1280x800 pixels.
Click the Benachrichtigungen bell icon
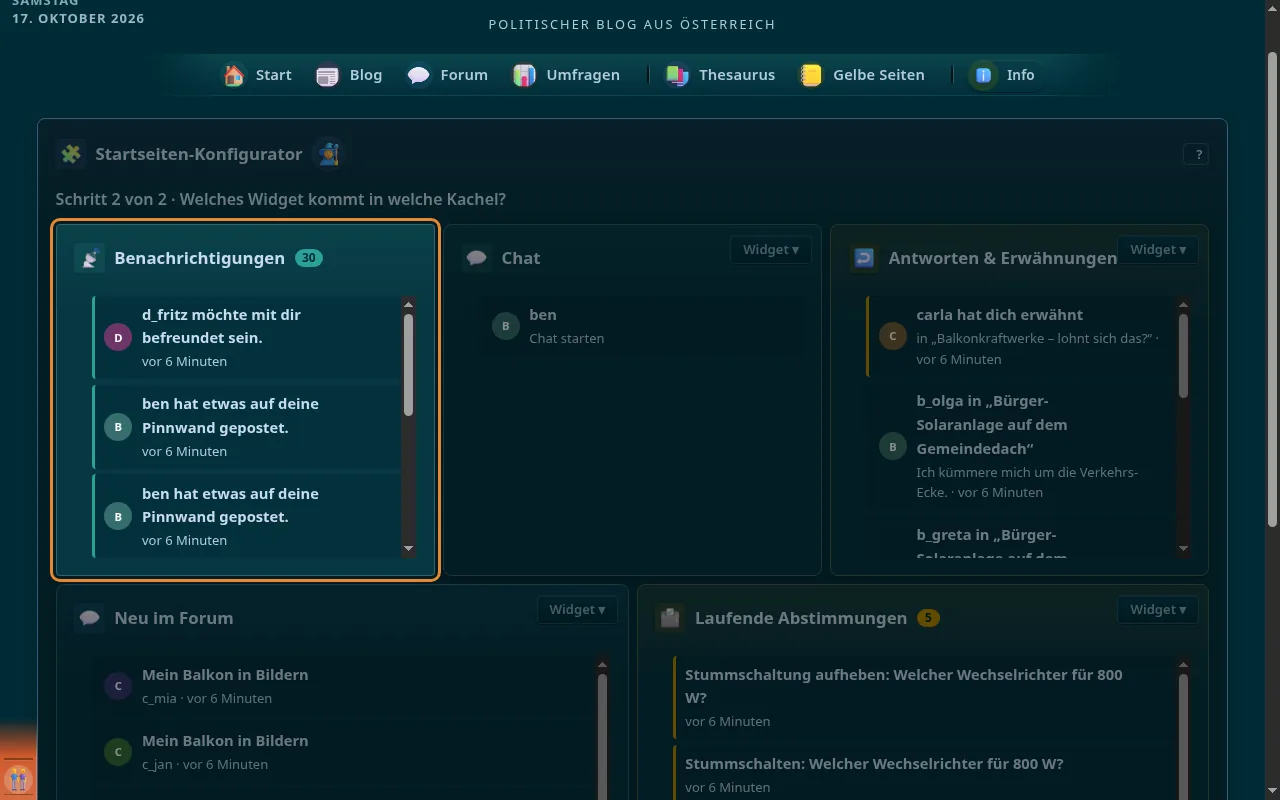point(90,258)
